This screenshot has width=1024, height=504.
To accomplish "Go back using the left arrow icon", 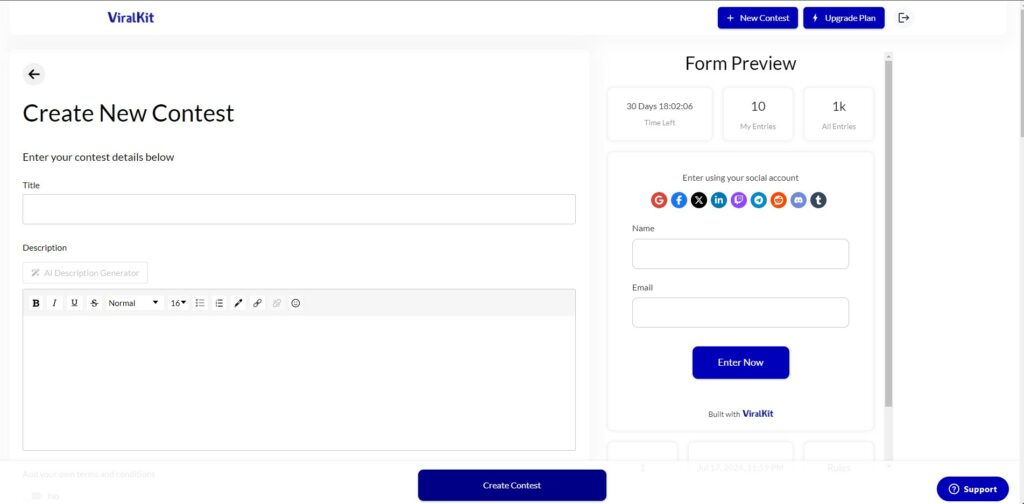I will click(34, 74).
